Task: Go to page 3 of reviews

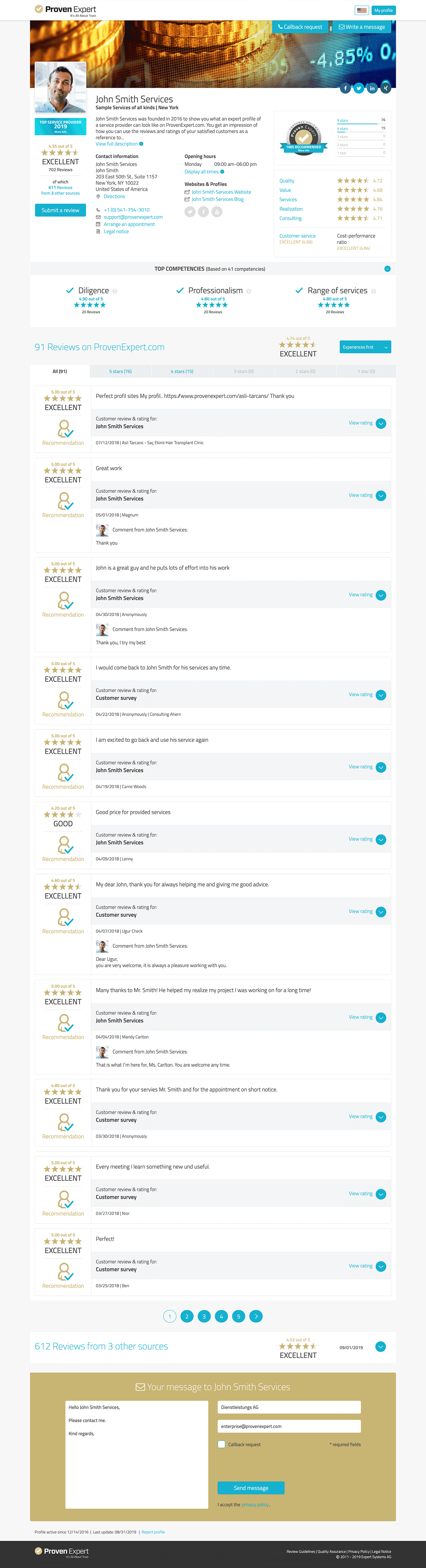Action: click(204, 1316)
